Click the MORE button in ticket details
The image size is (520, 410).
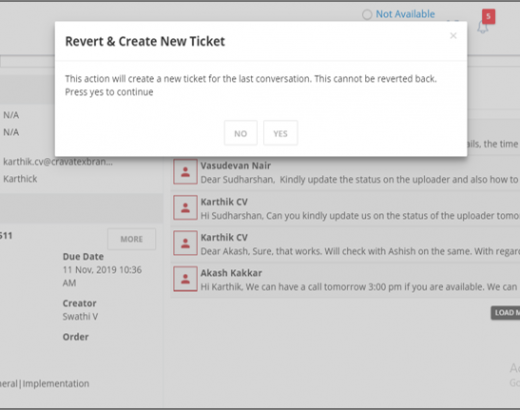coord(131,239)
